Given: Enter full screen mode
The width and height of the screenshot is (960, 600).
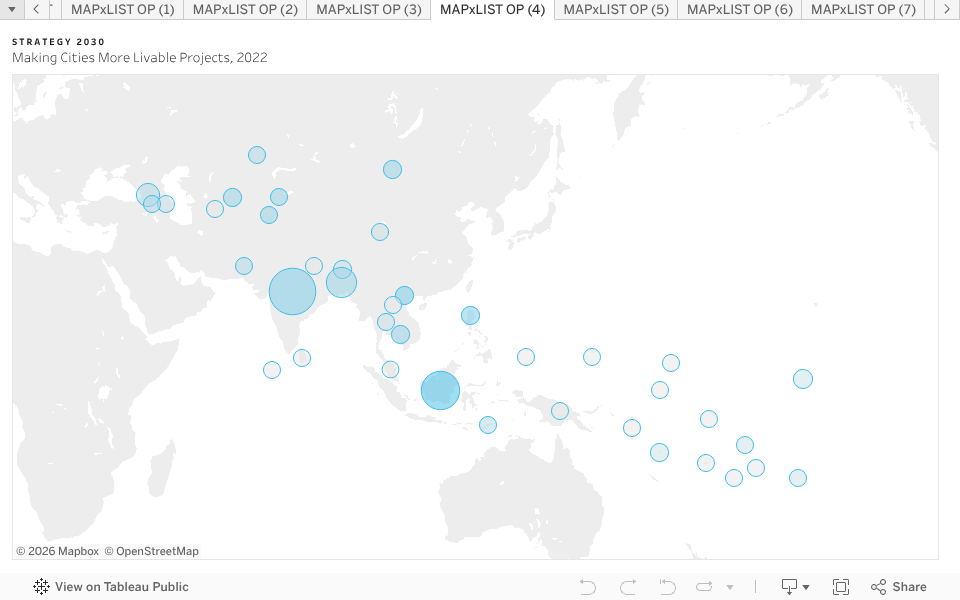Looking at the screenshot, I should coord(841,587).
